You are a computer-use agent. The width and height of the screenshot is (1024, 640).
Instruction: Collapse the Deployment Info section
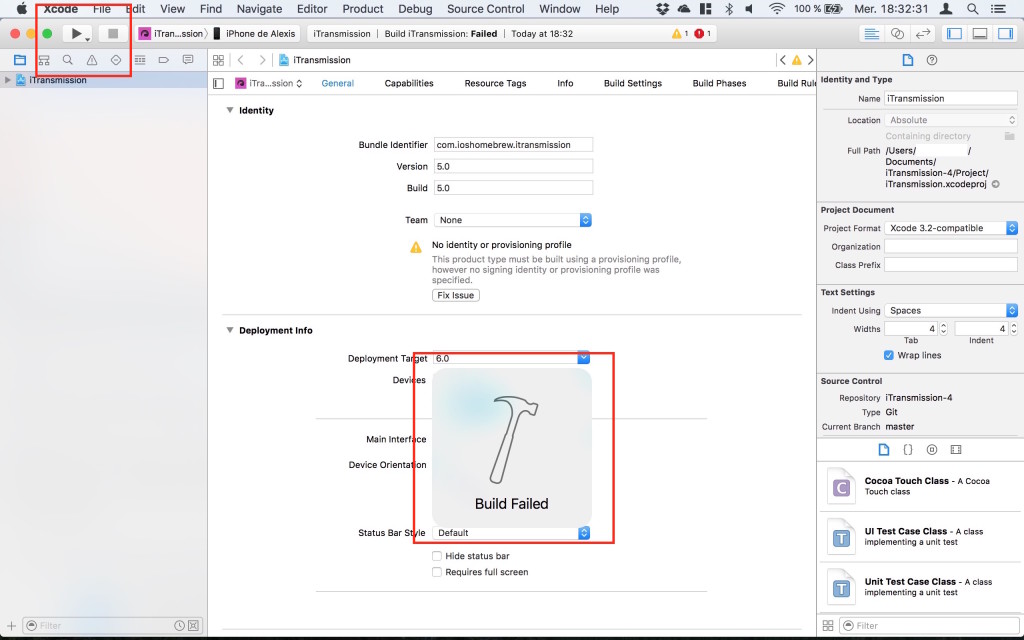230,330
